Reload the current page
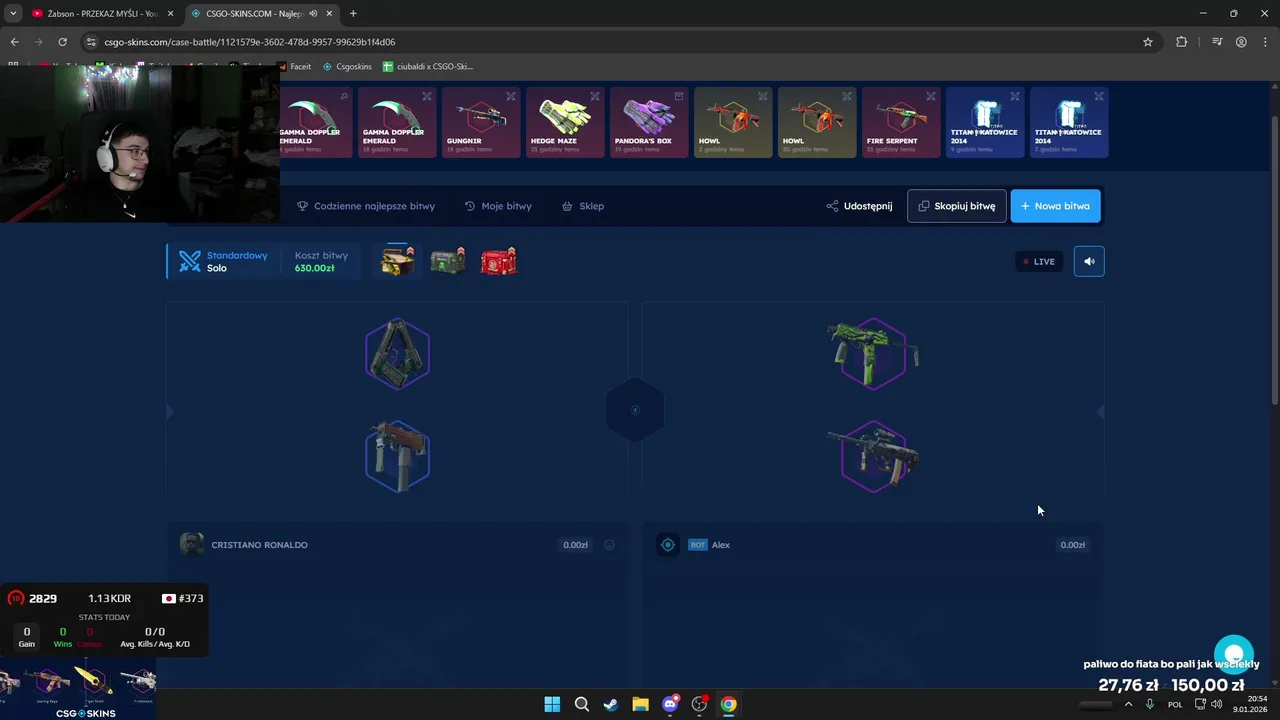The height and width of the screenshot is (720, 1280). click(62, 42)
